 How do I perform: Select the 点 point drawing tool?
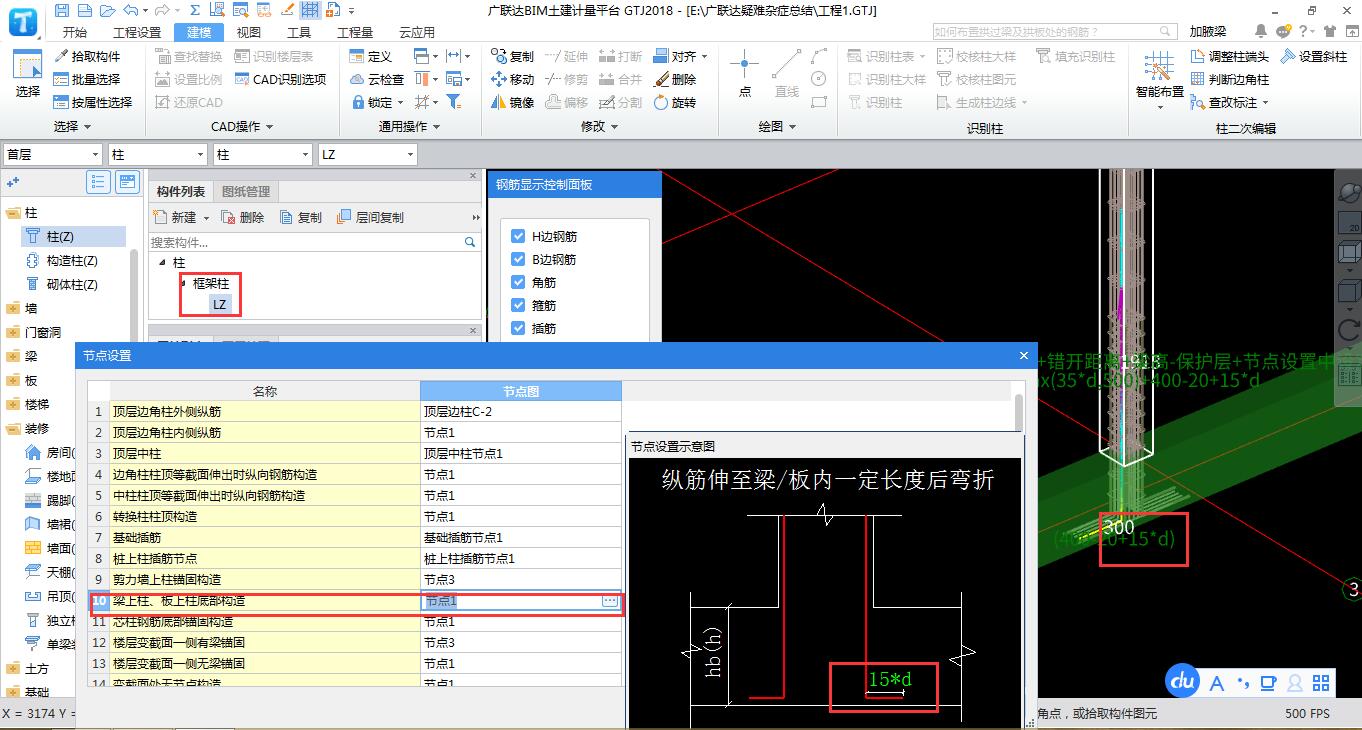[x=744, y=73]
